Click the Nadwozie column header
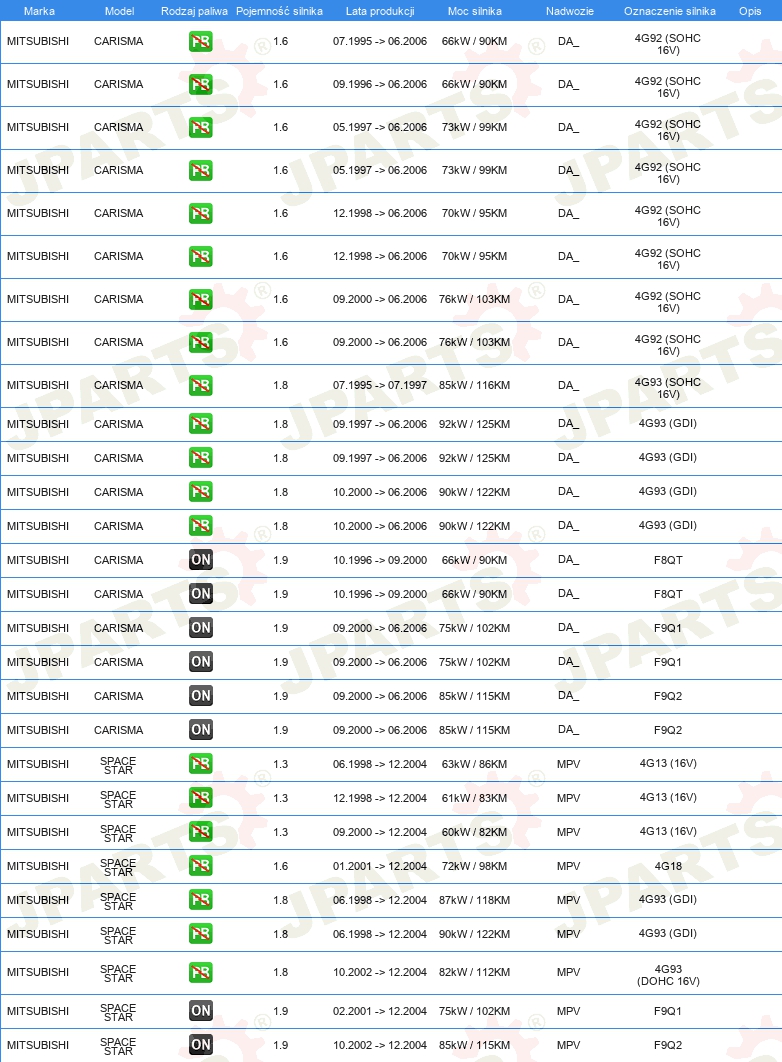 point(569,11)
